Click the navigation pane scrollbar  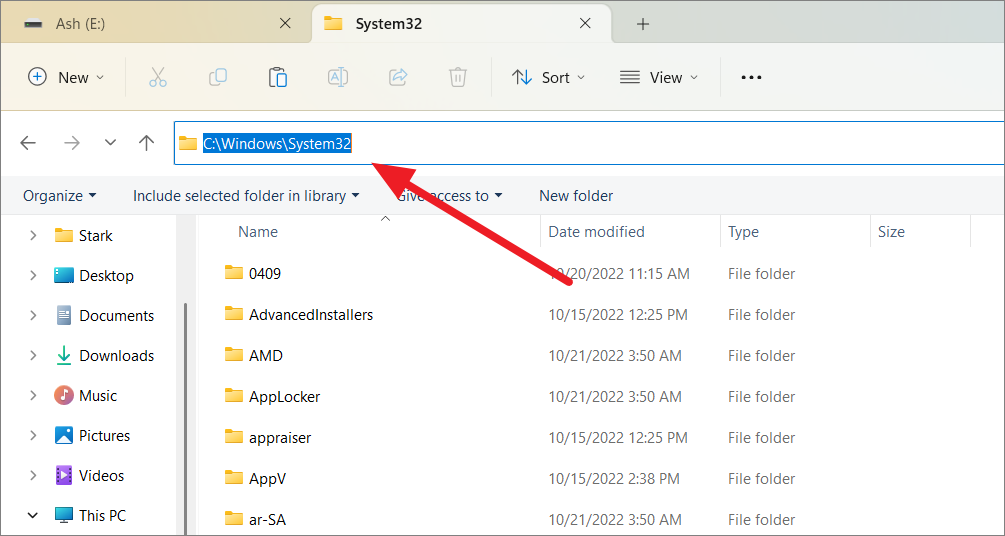tap(186, 417)
